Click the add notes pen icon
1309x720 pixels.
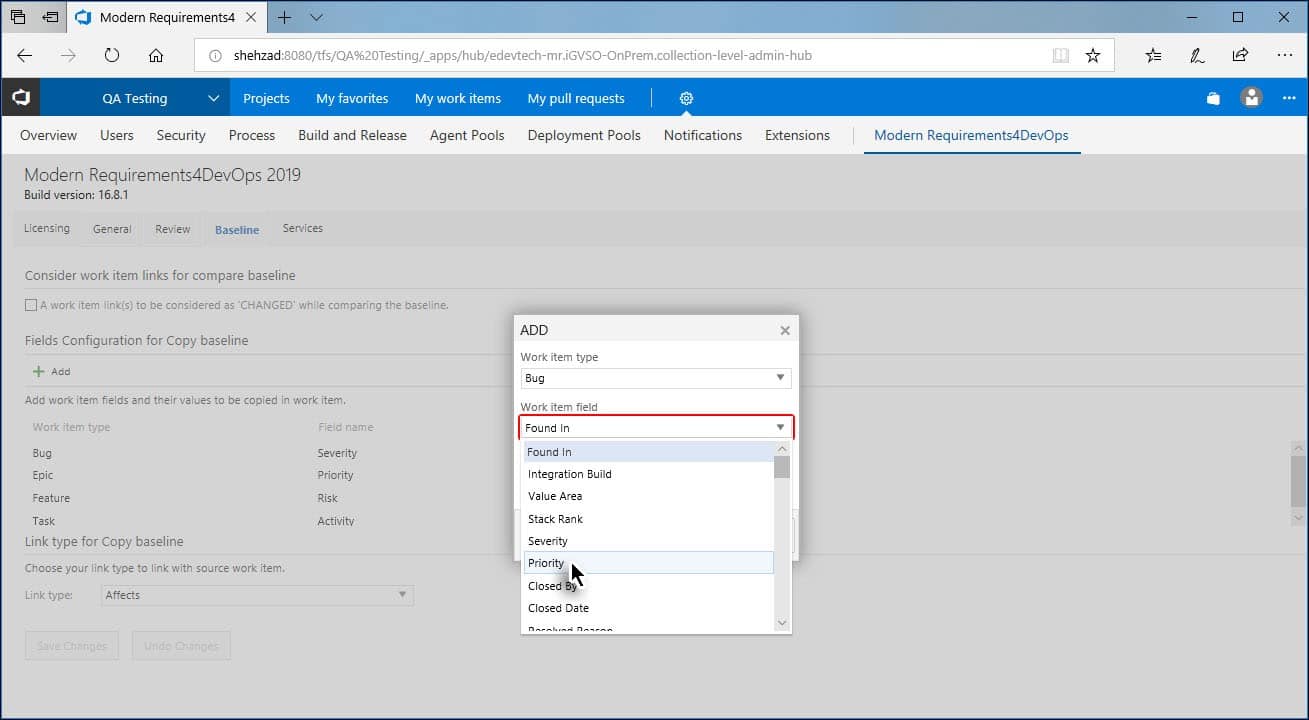tap(1197, 56)
